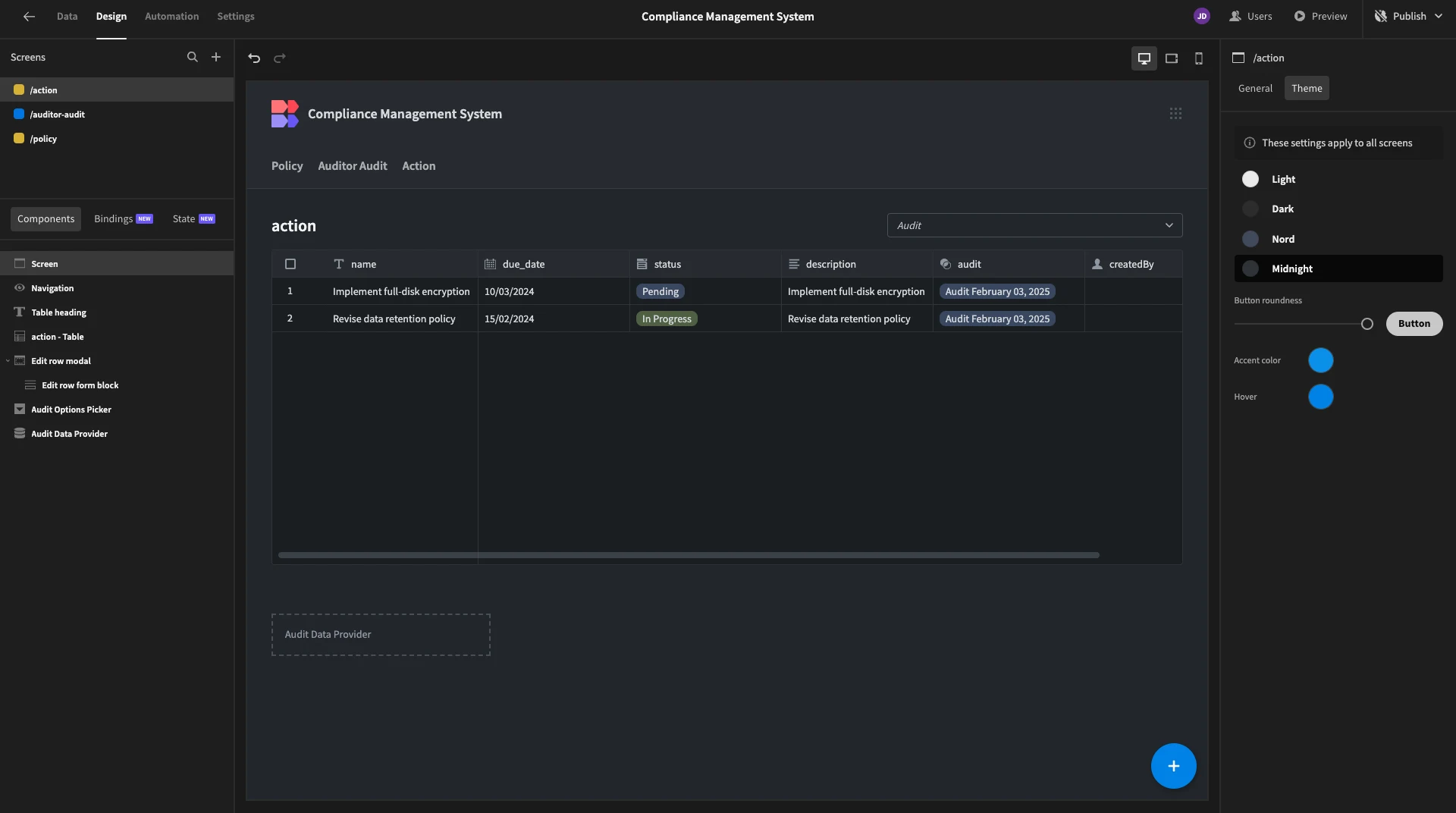Click the Auditor Audit navigation link

352,165
